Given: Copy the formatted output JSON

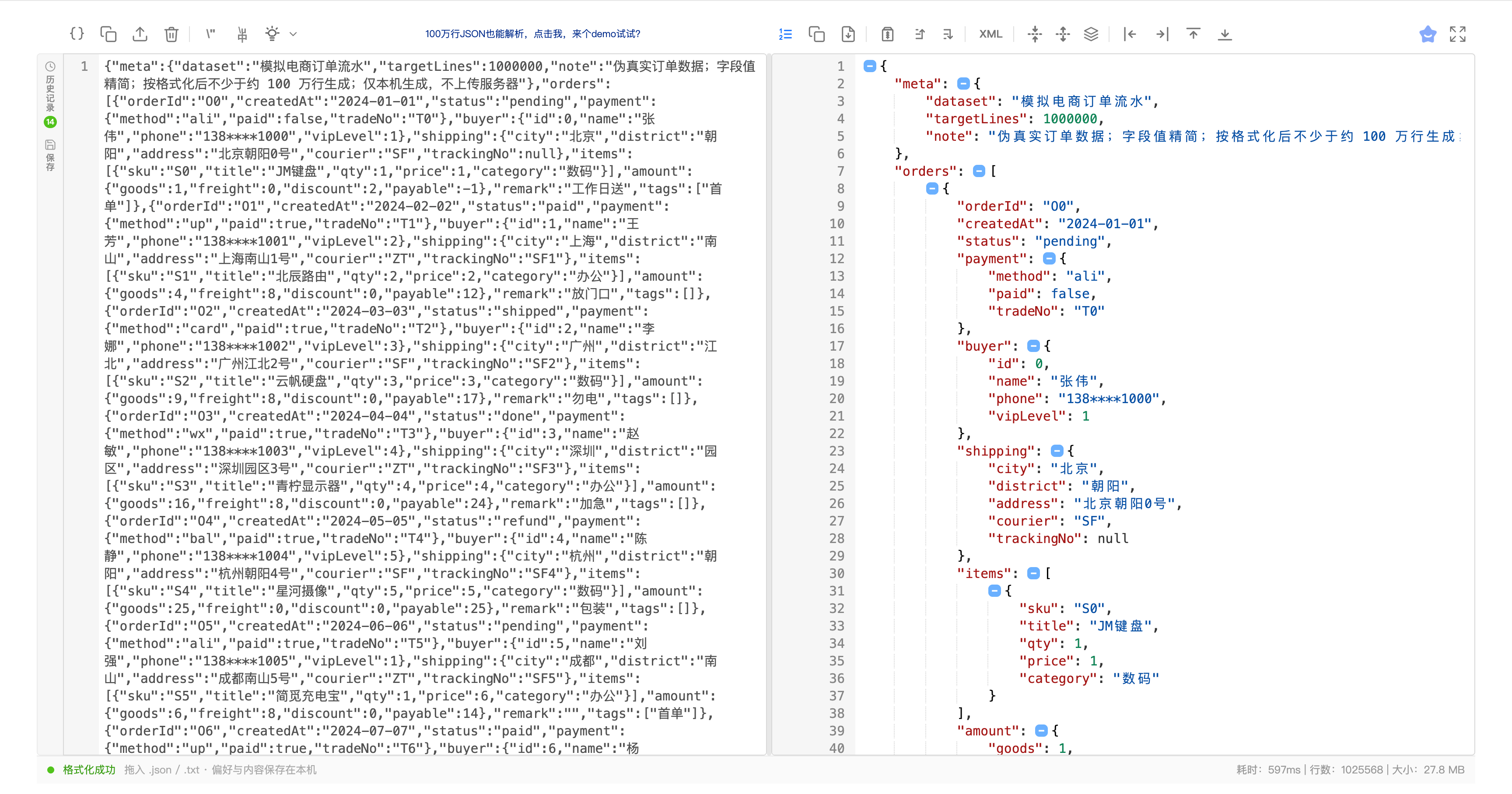Looking at the screenshot, I should point(816,34).
